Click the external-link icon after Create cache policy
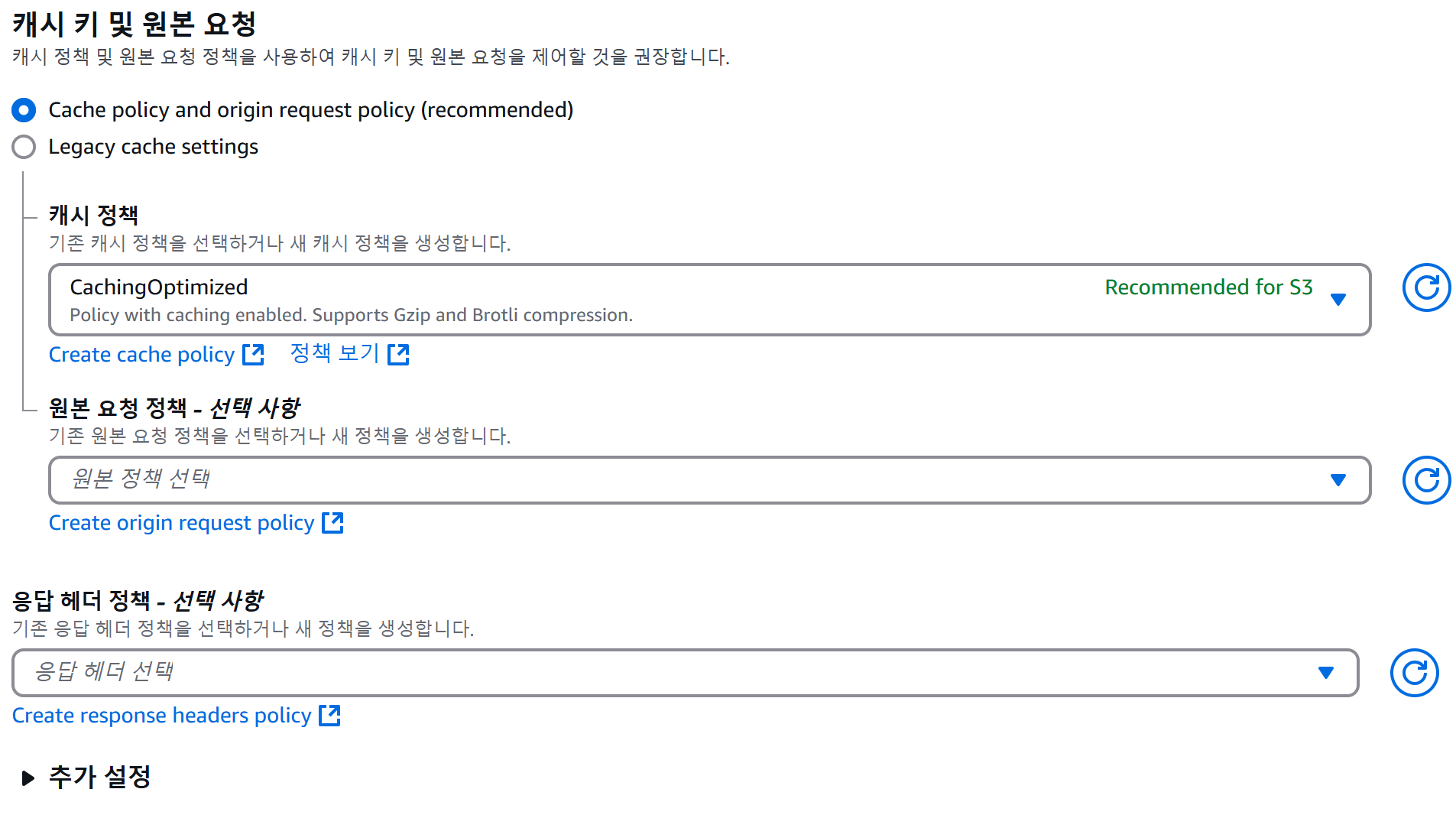The height and width of the screenshot is (815, 1456). point(253,354)
